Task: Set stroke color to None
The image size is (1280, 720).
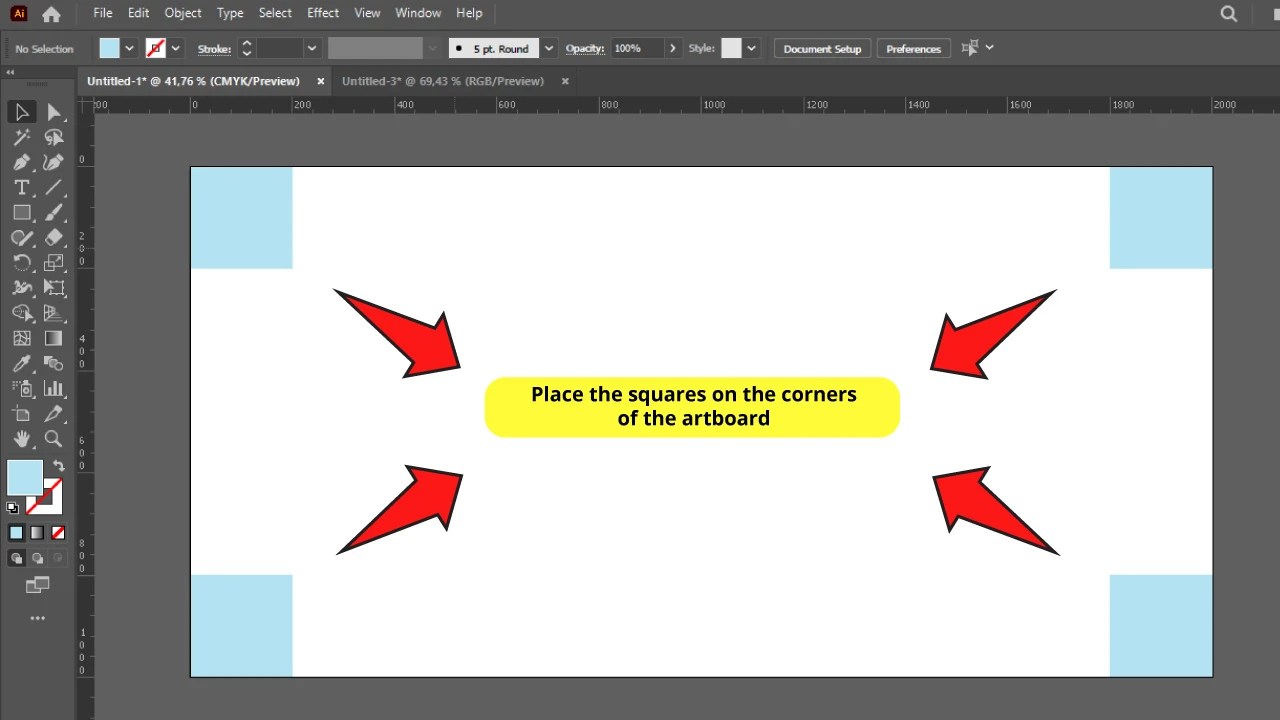Action: click(58, 532)
